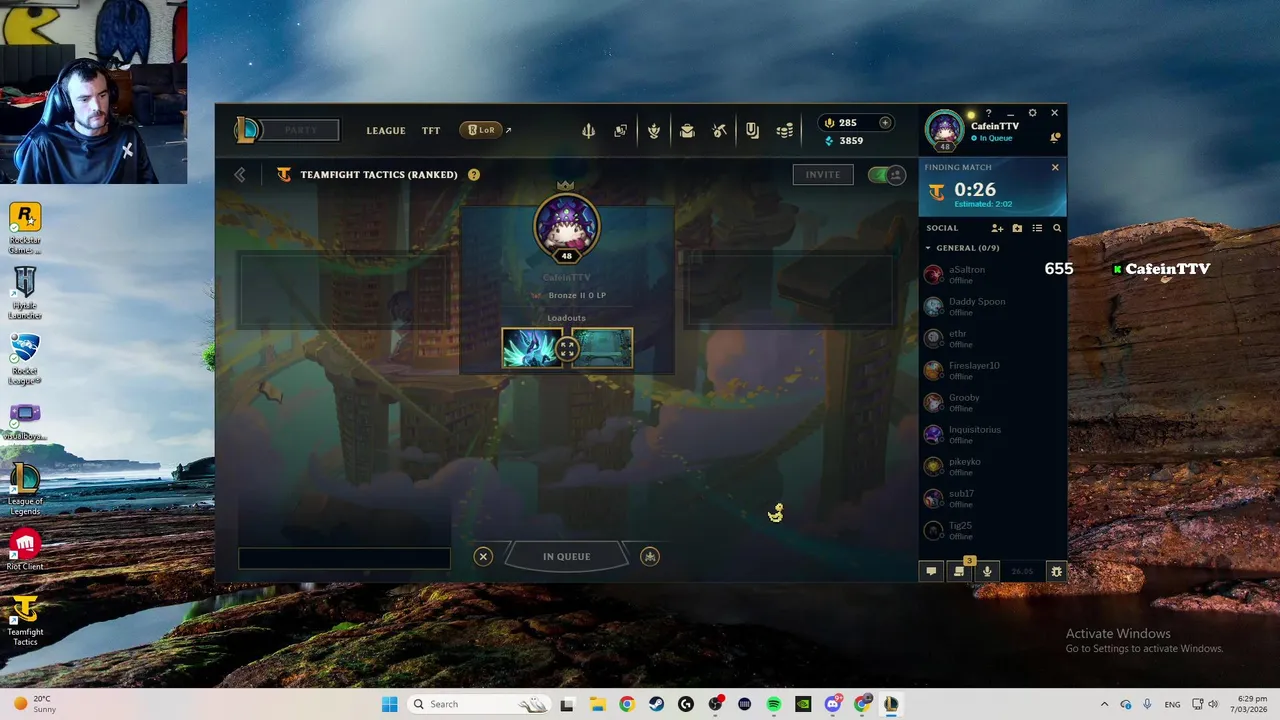Viewport: 1280px width, 720px height.
Task: Select friend Inquisitorius
Action: [992, 434]
